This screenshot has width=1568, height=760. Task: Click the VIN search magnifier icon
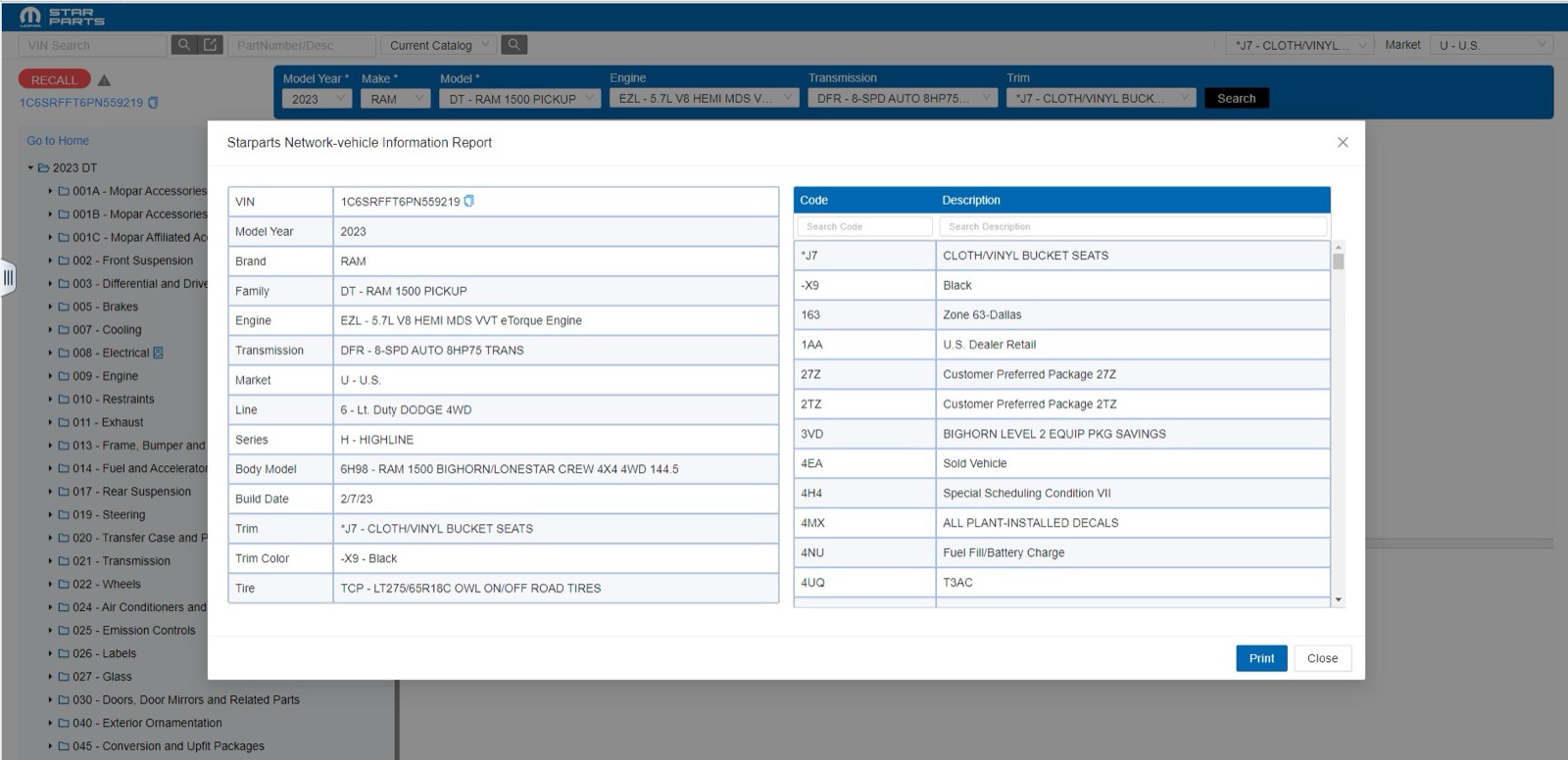[x=183, y=45]
